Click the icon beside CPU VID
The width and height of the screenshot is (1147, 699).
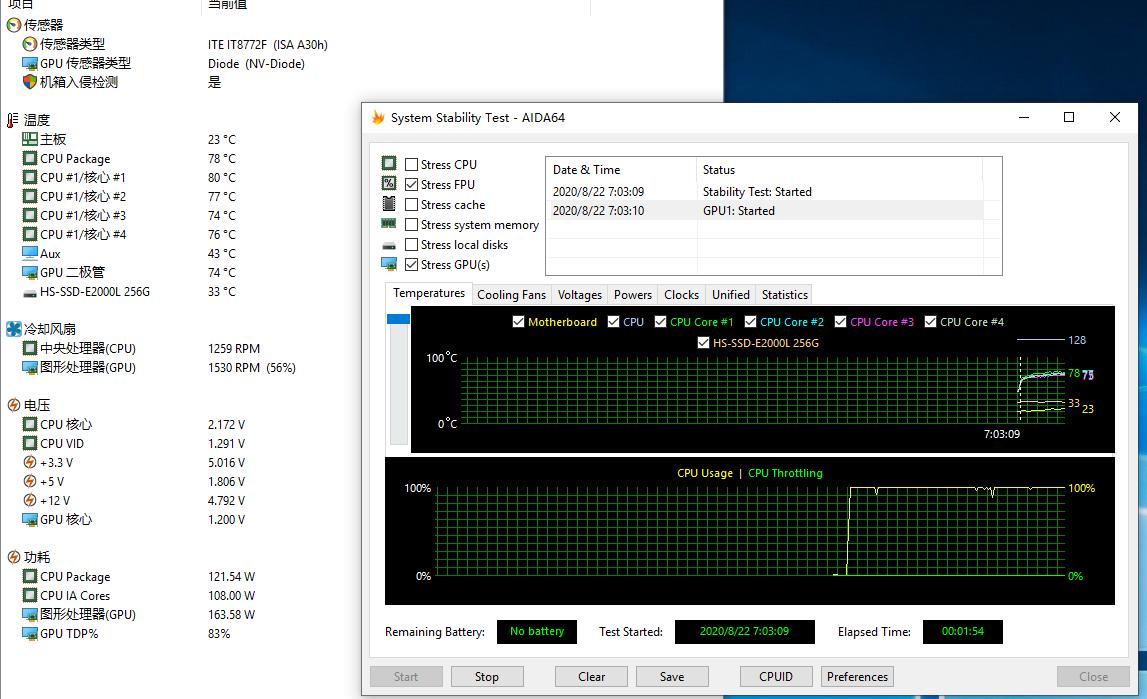(29, 443)
